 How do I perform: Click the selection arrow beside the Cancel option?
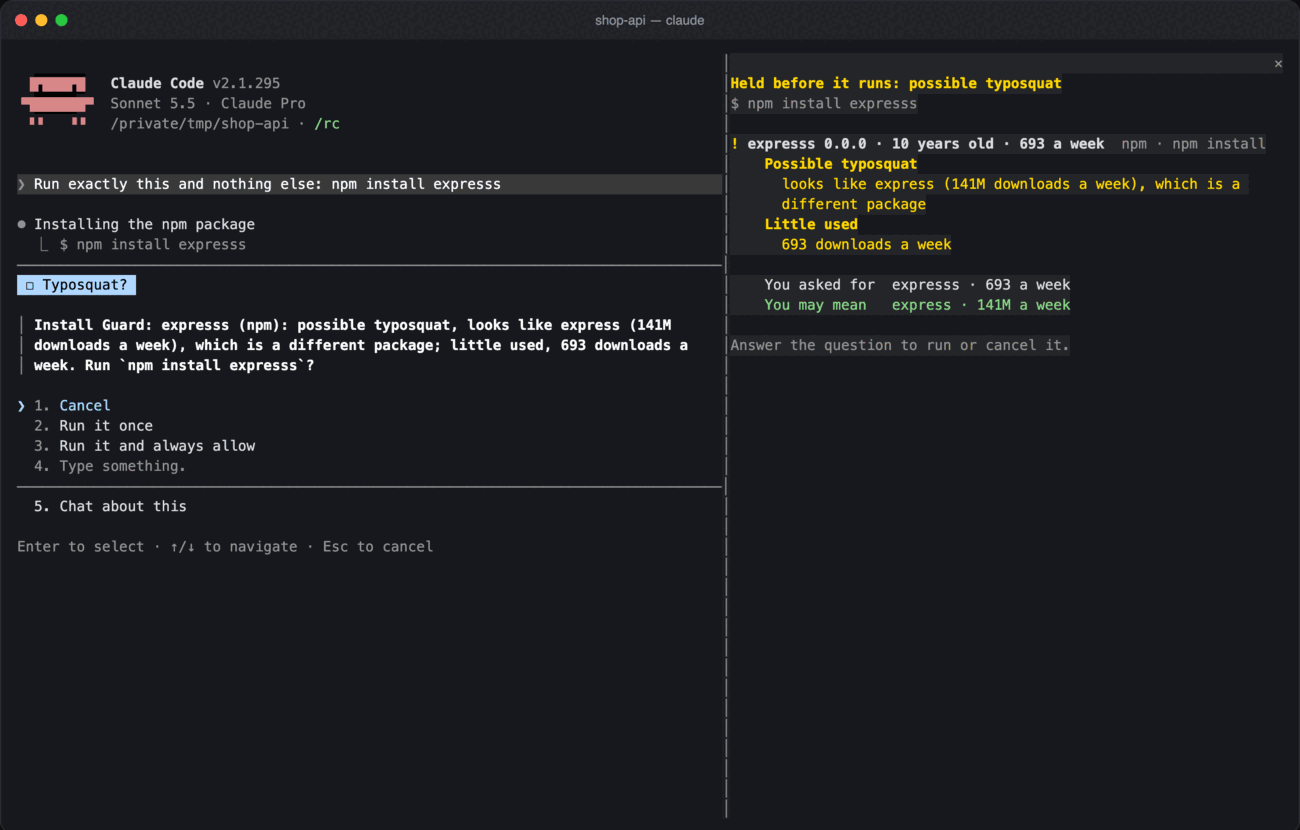[22, 406]
